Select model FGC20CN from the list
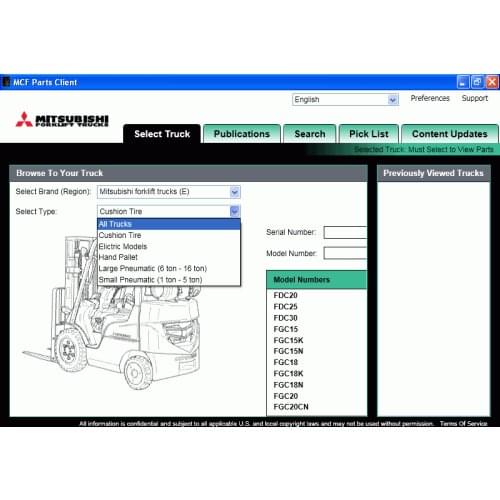This screenshot has height=500, width=500. coord(291,407)
